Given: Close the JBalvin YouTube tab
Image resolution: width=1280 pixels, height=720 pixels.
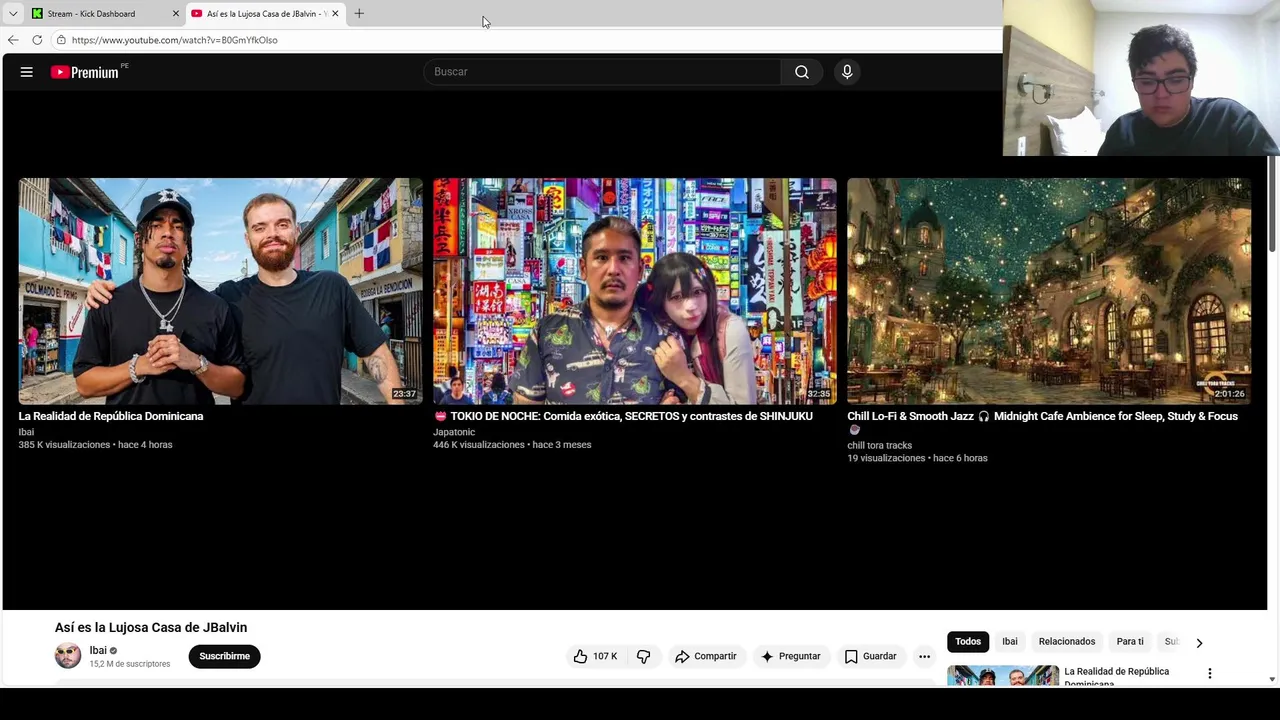Looking at the screenshot, I should pyautogui.click(x=335, y=14).
